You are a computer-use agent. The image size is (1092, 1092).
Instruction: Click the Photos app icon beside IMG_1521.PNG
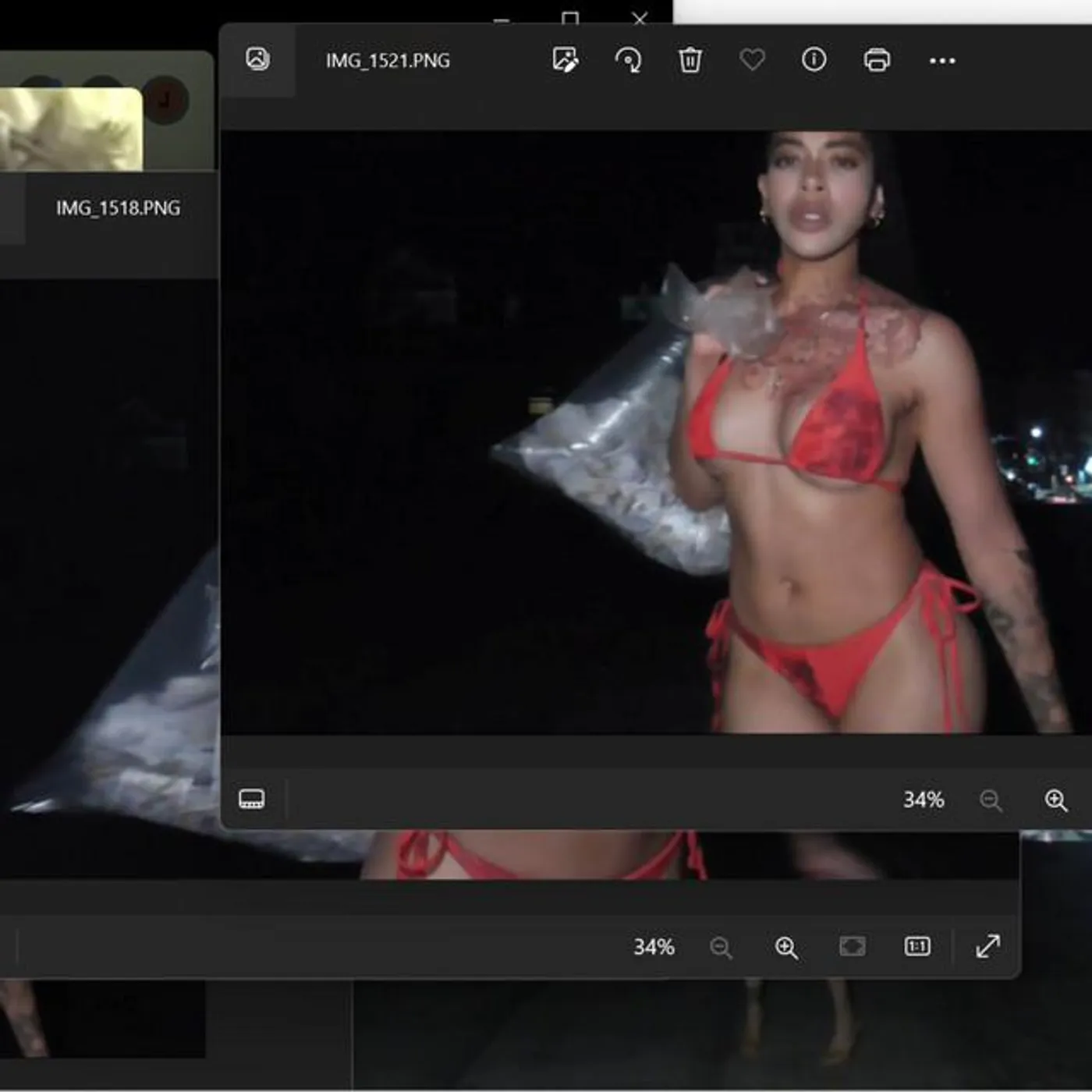[x=257, y=59]
